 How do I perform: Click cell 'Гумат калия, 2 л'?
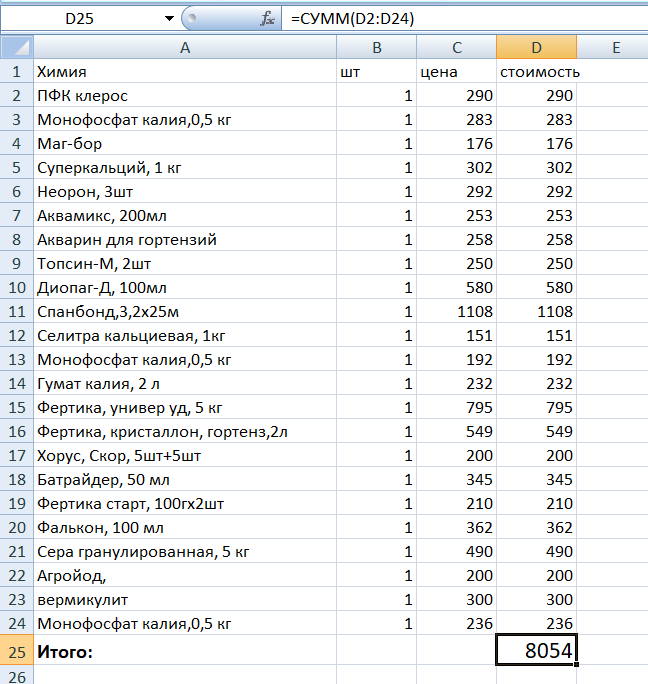coord(185,383)
